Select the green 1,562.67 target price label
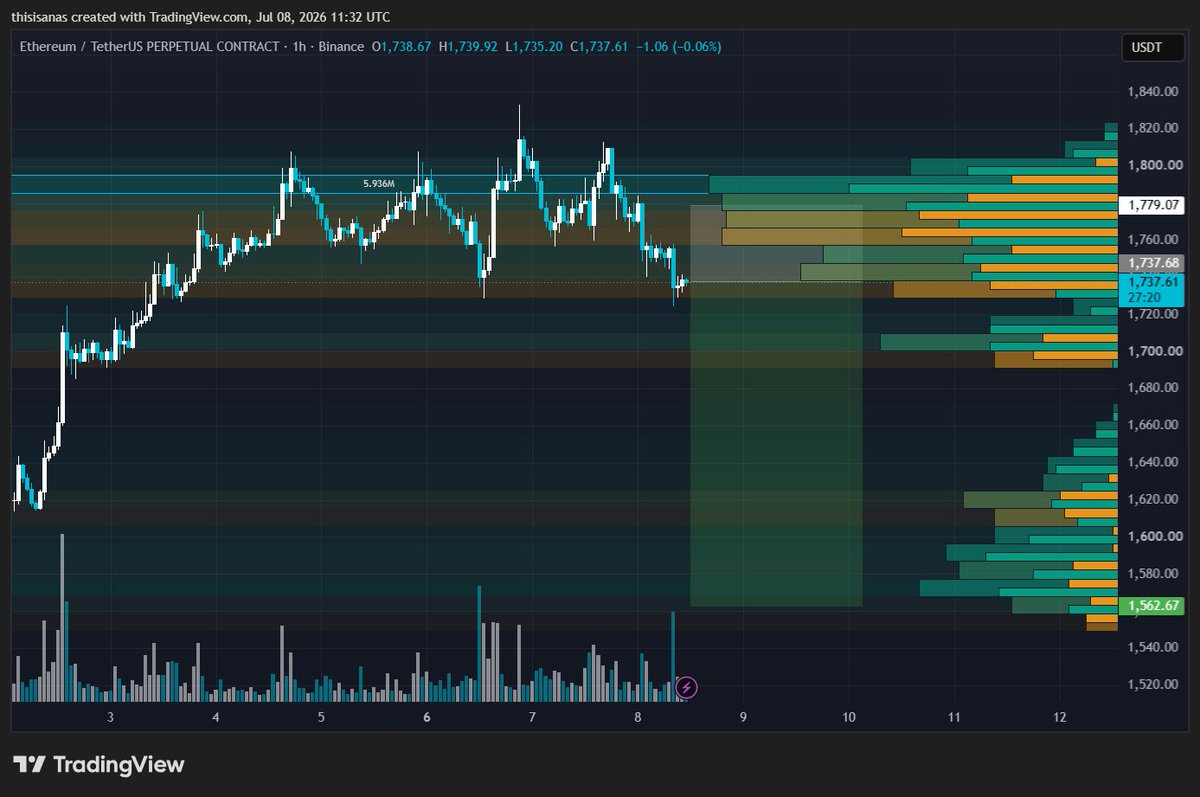The width and height of the screenshot is (1200, 797). click(x=1154, y=606)
